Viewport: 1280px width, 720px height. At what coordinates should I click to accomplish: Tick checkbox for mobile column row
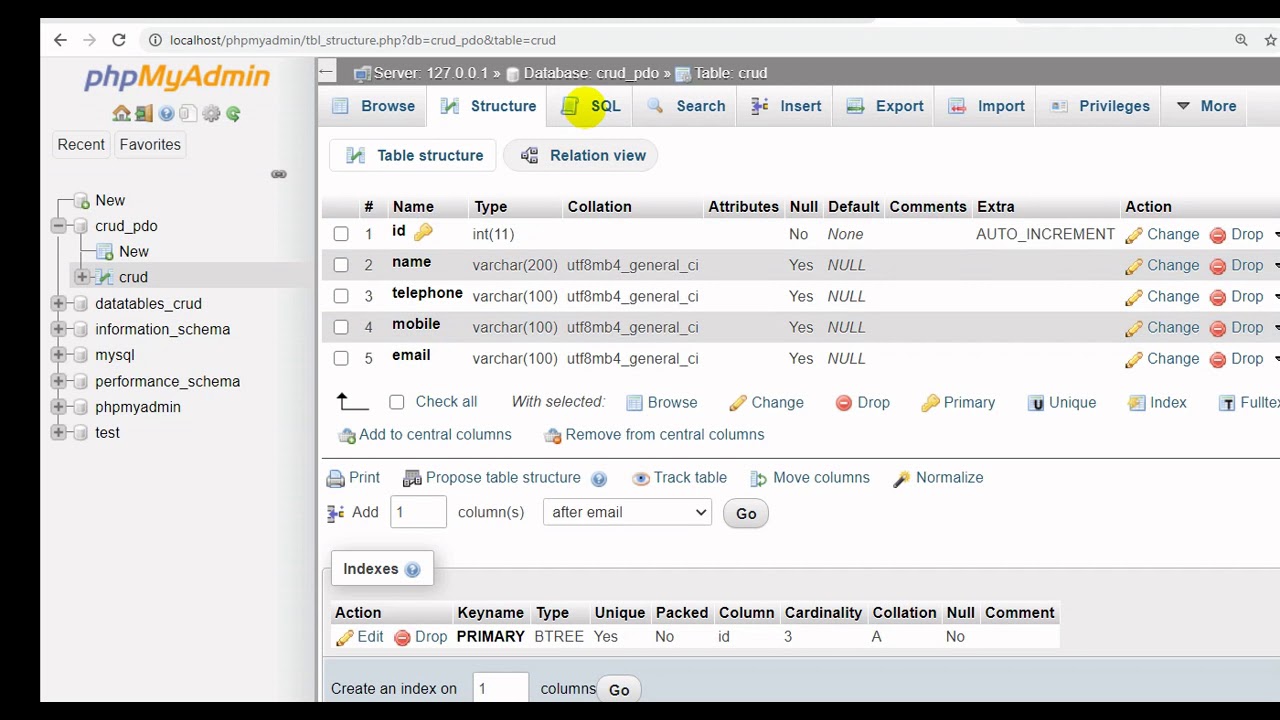pyautogui.click(x=341, y=327)
